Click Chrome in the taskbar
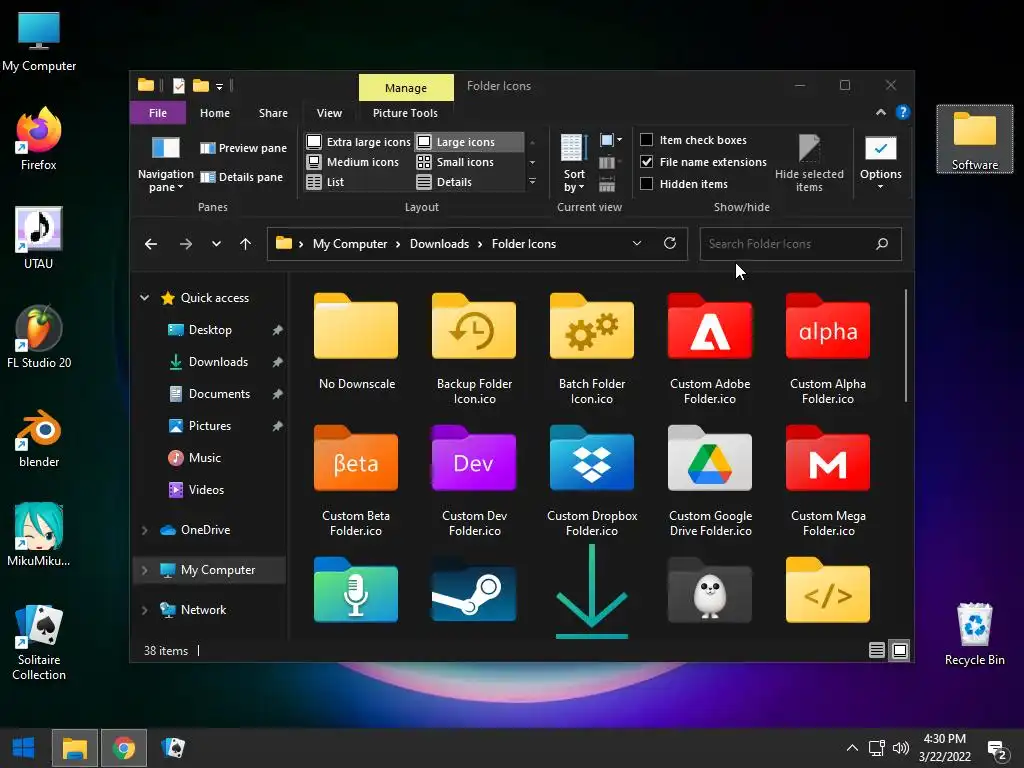 [123, 748]
